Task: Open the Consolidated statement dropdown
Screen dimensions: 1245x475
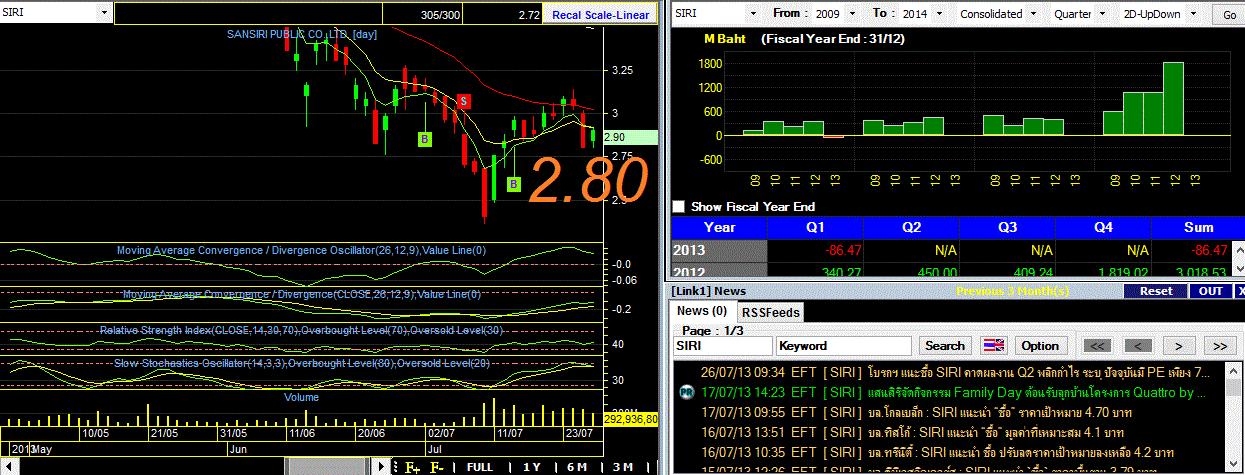Action: coord(1032,14)
